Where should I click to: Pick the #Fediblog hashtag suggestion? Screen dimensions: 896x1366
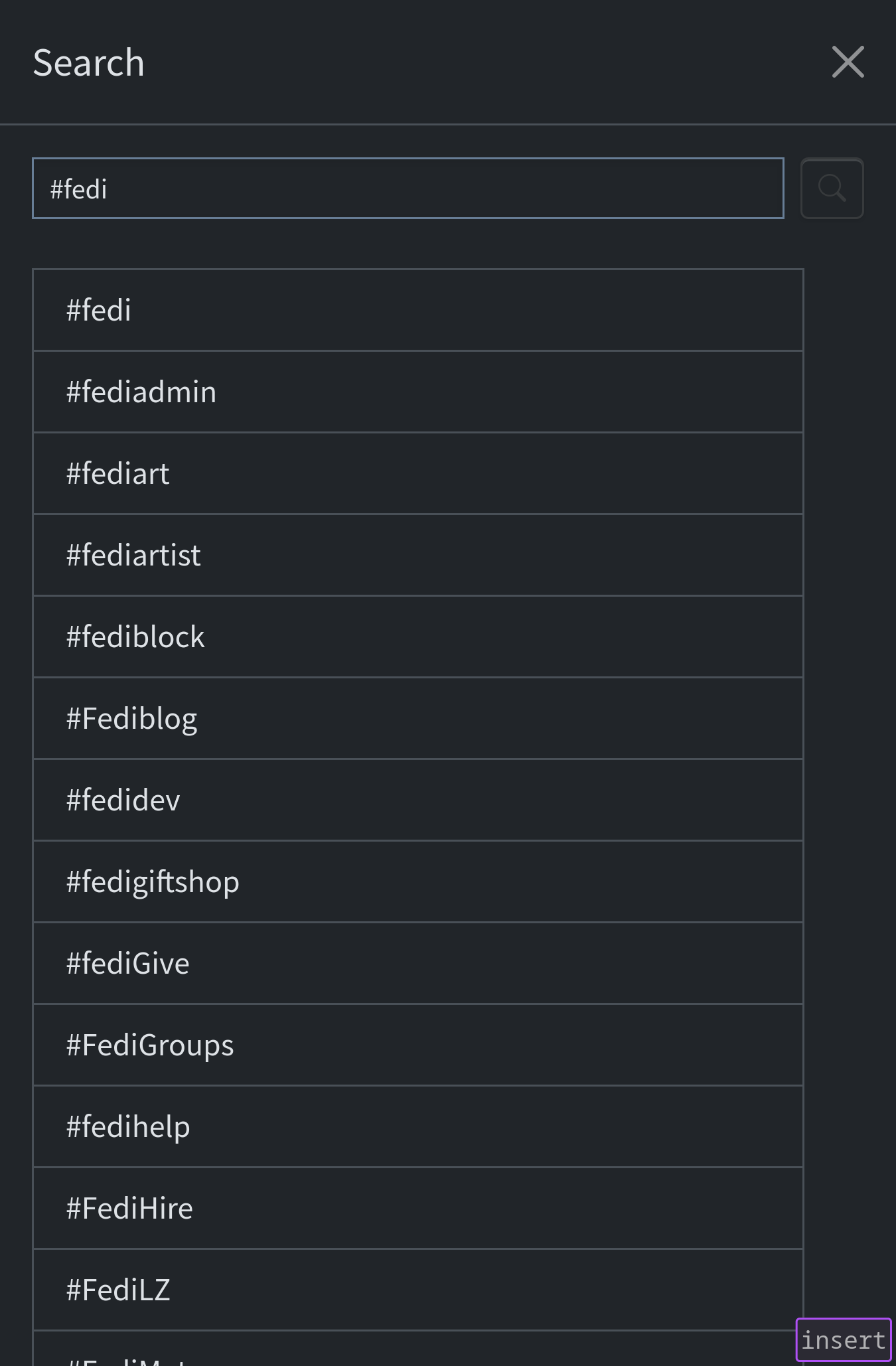pos(418,718)
